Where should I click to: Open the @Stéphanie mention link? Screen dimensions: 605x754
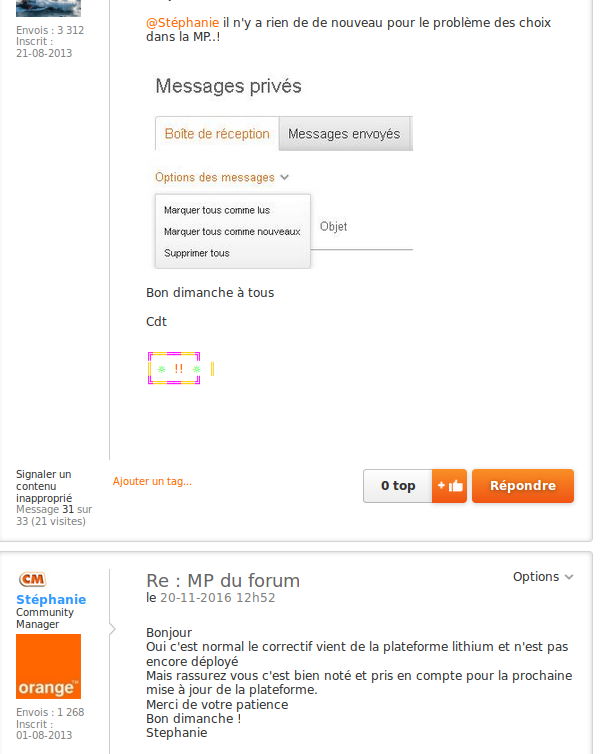click(x=182, y=22)
